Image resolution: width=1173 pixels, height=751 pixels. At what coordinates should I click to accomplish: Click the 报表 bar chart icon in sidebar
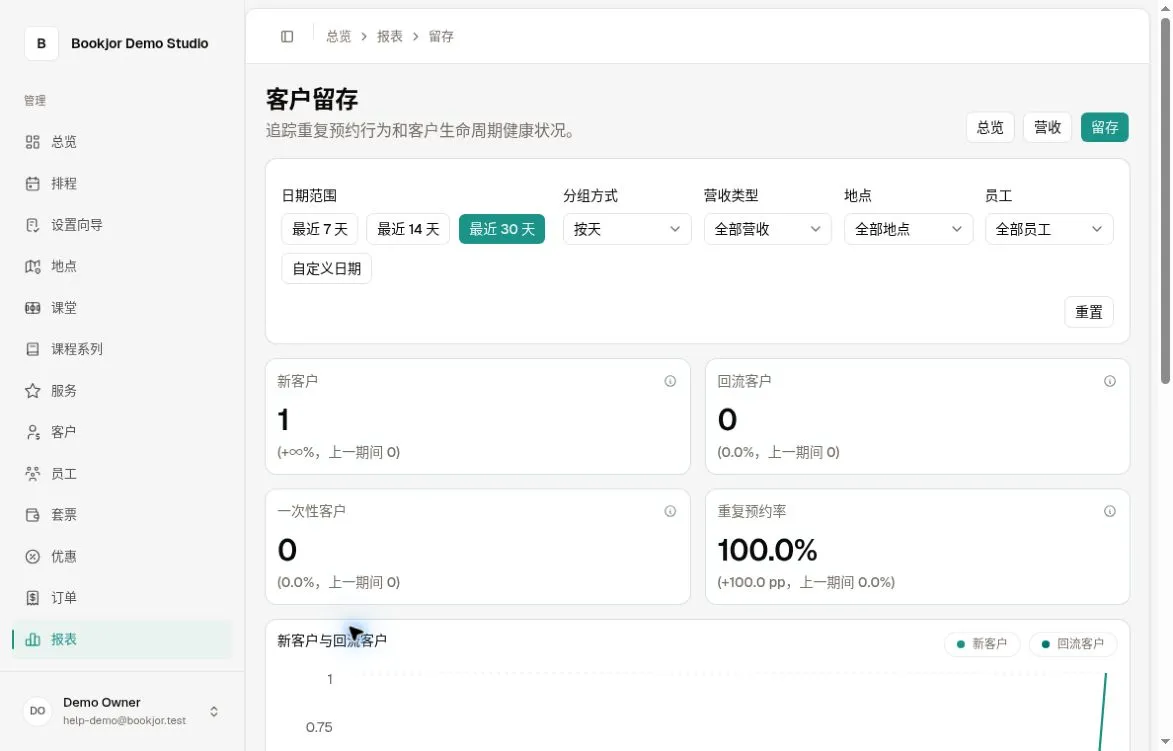tap(32, 640)
